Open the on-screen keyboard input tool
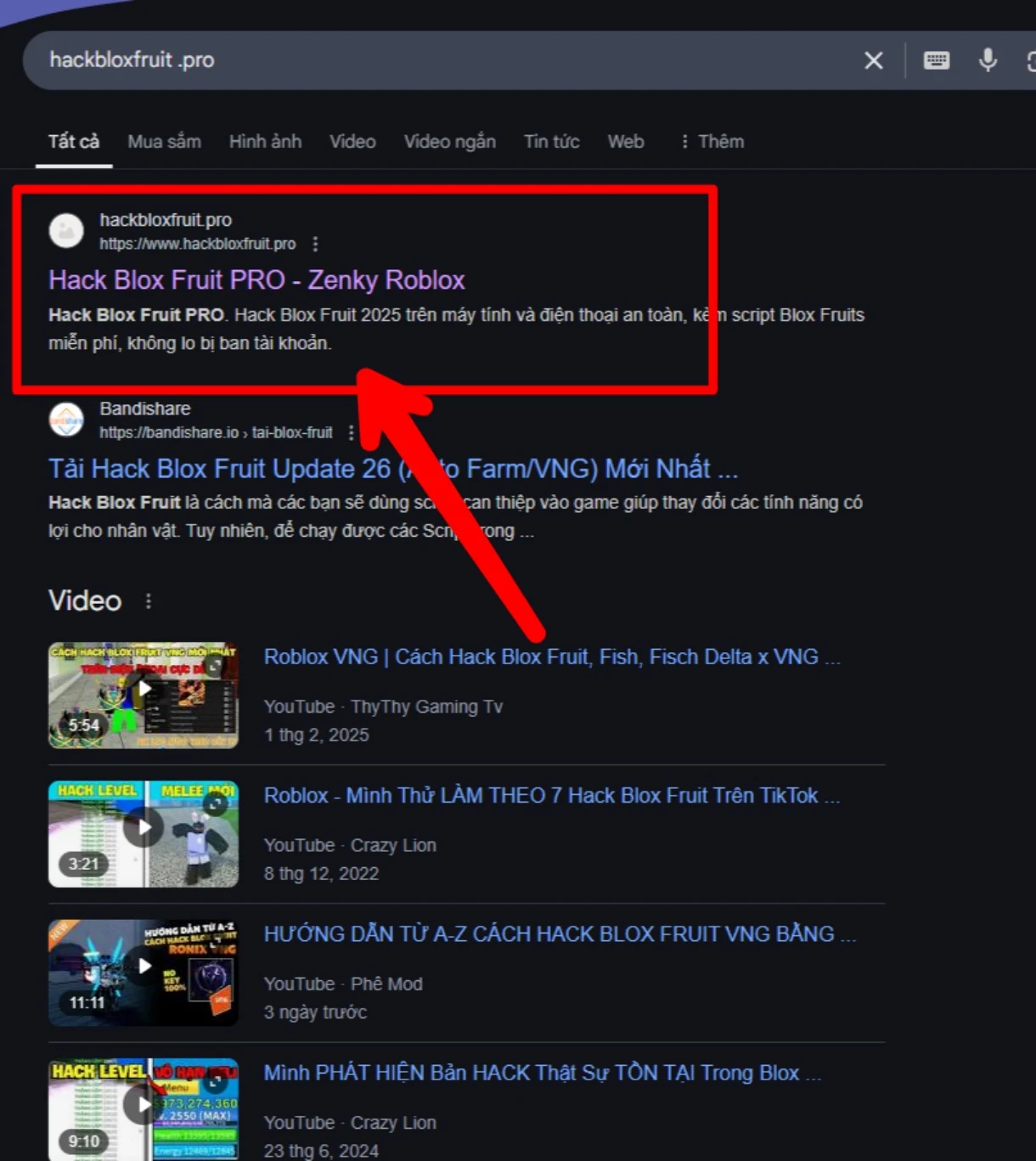Image resolution: width=1036 pixels, height=1161 pixels. pyautogui.click(x=937, y=60)
